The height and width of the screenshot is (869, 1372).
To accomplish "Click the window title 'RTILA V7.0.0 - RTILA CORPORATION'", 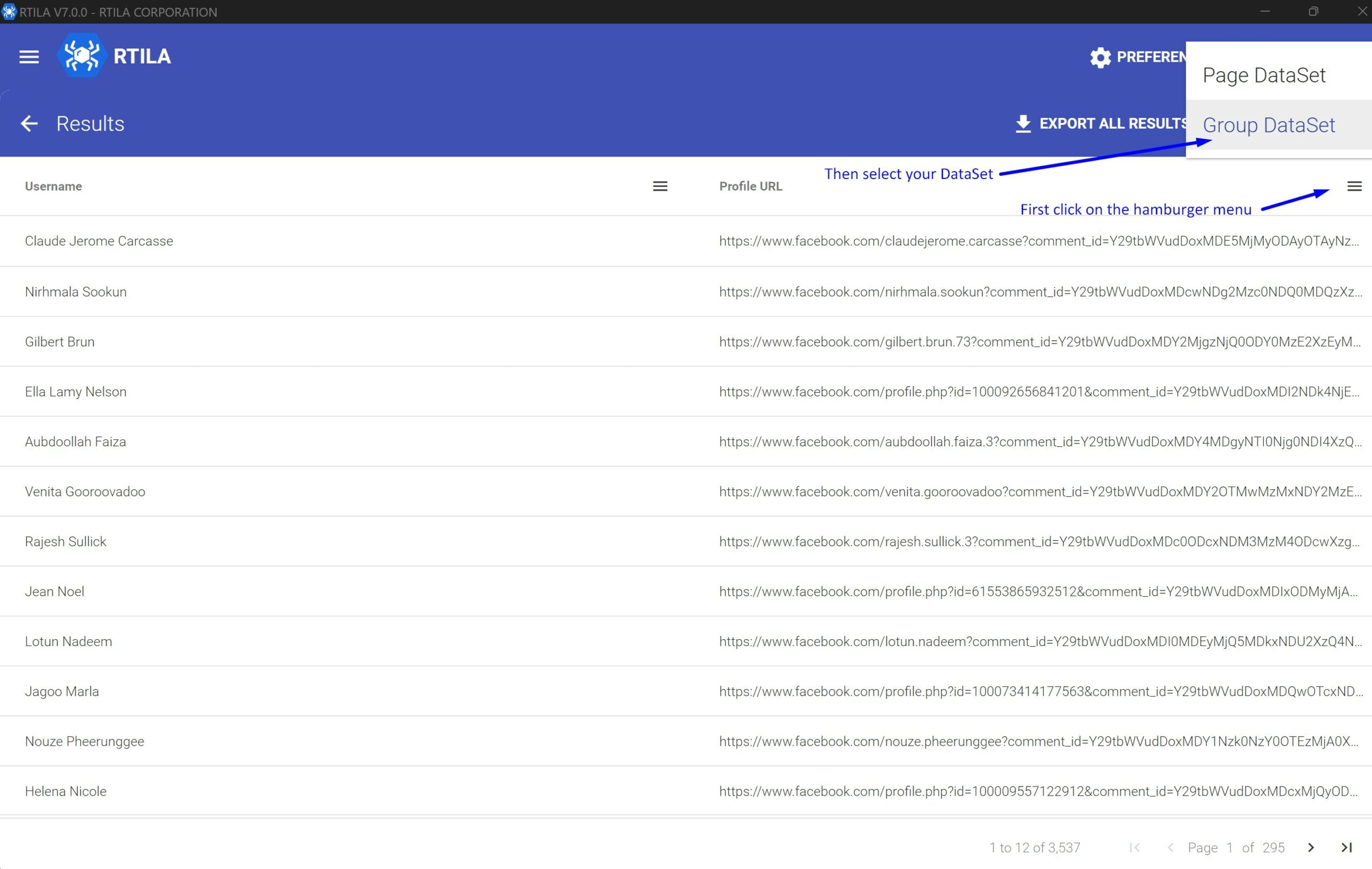I will pos(118,12).
